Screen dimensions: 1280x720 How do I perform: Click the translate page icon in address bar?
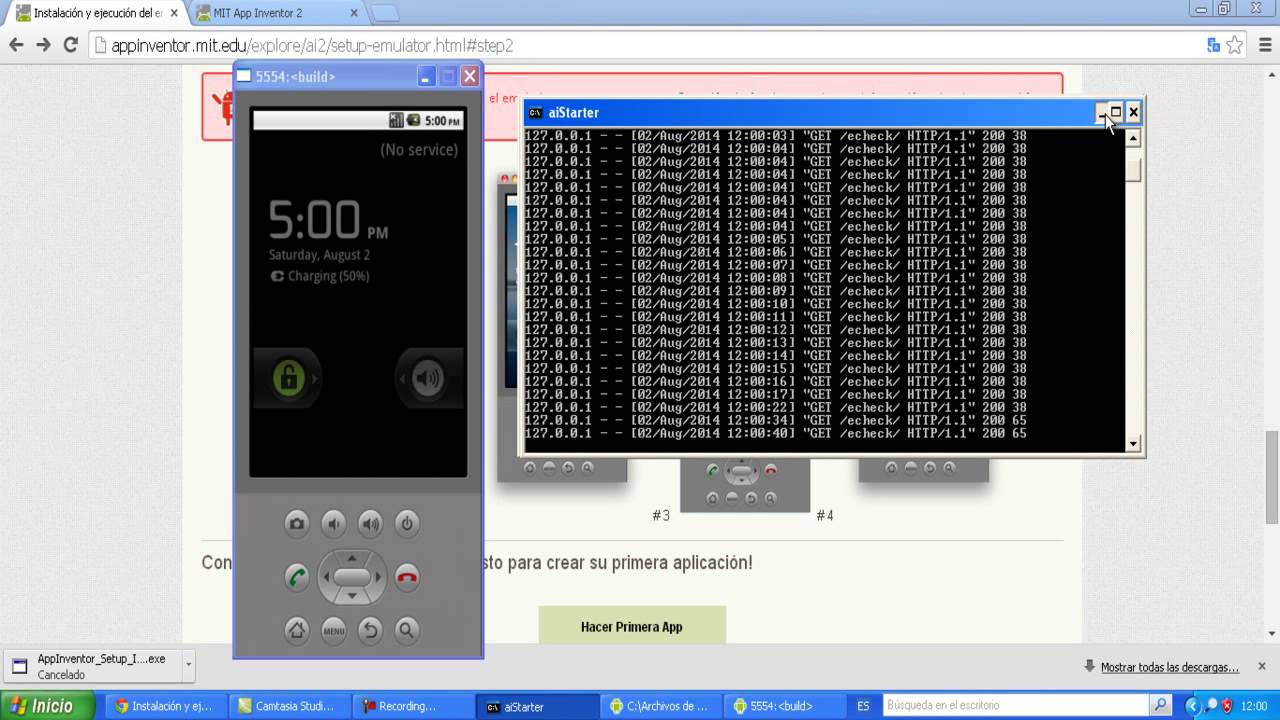pos(1213,45)
